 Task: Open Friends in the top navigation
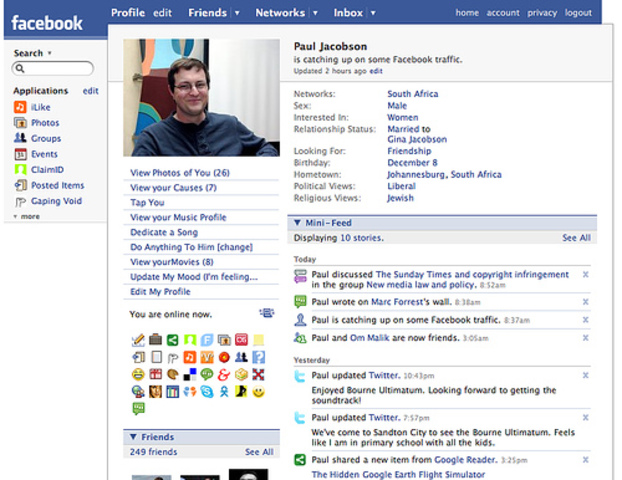207,13
